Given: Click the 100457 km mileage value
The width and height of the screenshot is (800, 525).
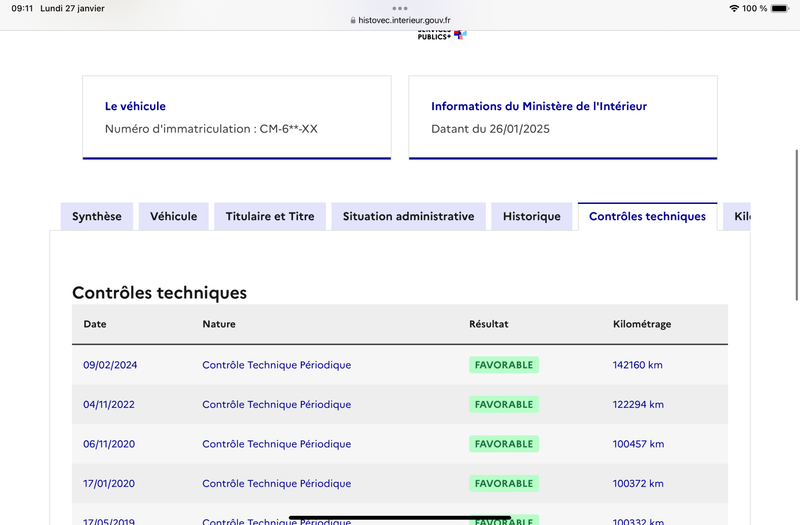Looking at the screenshot, I should 638,444.
